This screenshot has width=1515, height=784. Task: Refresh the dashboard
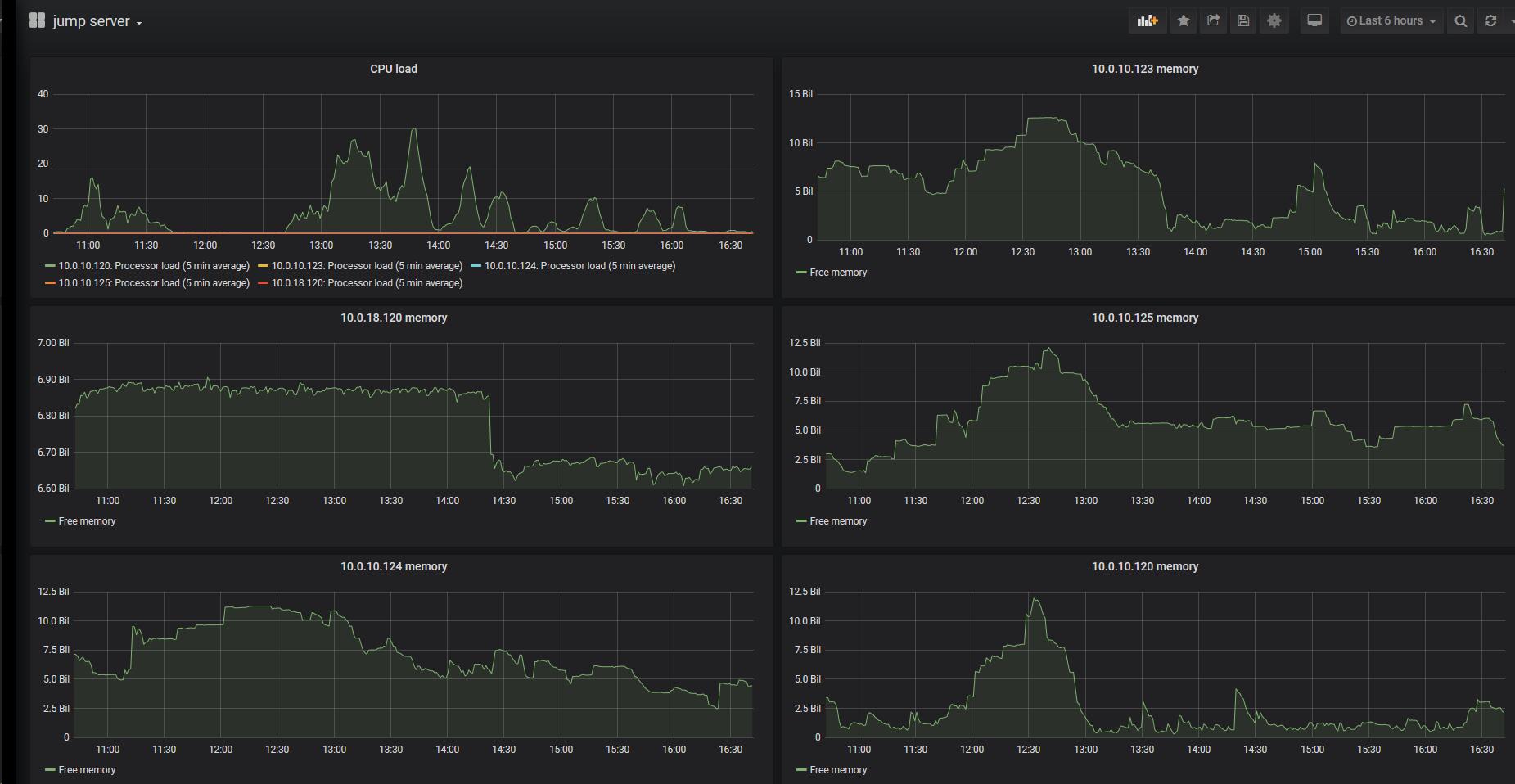coord(1490,21)
